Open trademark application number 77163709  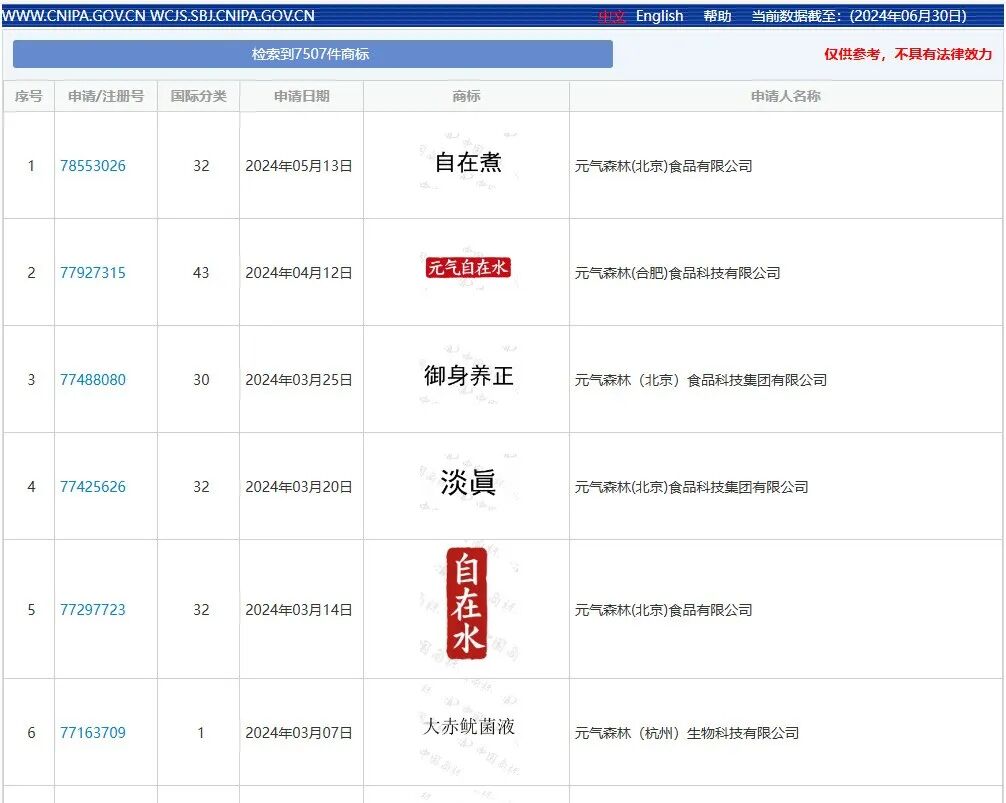94,732
